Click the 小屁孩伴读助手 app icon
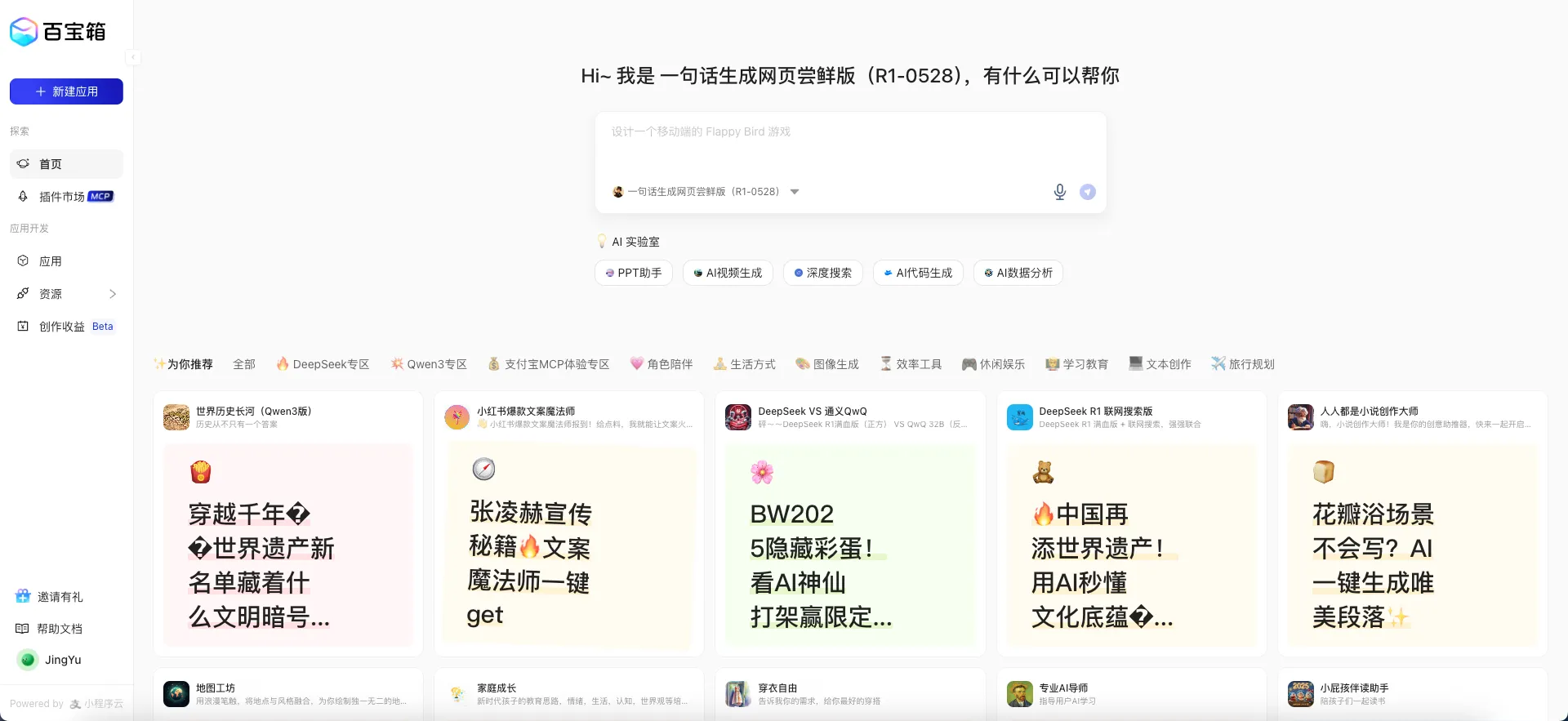 pos(1301,694)
